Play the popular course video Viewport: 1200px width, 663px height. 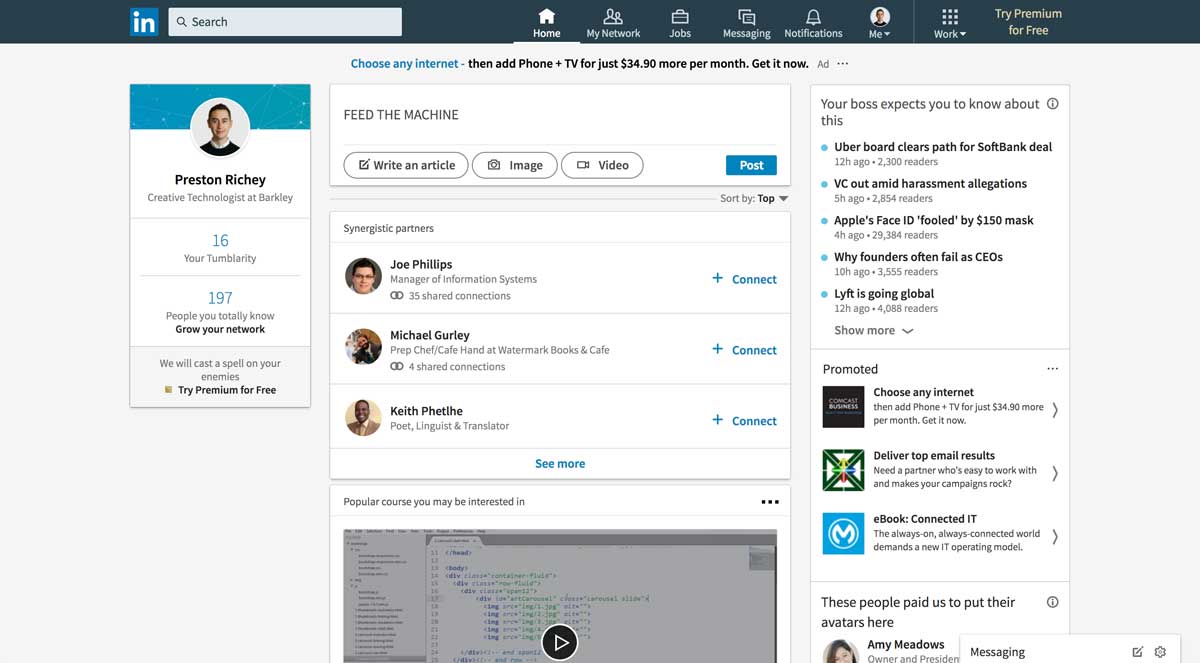coord(559,643)
